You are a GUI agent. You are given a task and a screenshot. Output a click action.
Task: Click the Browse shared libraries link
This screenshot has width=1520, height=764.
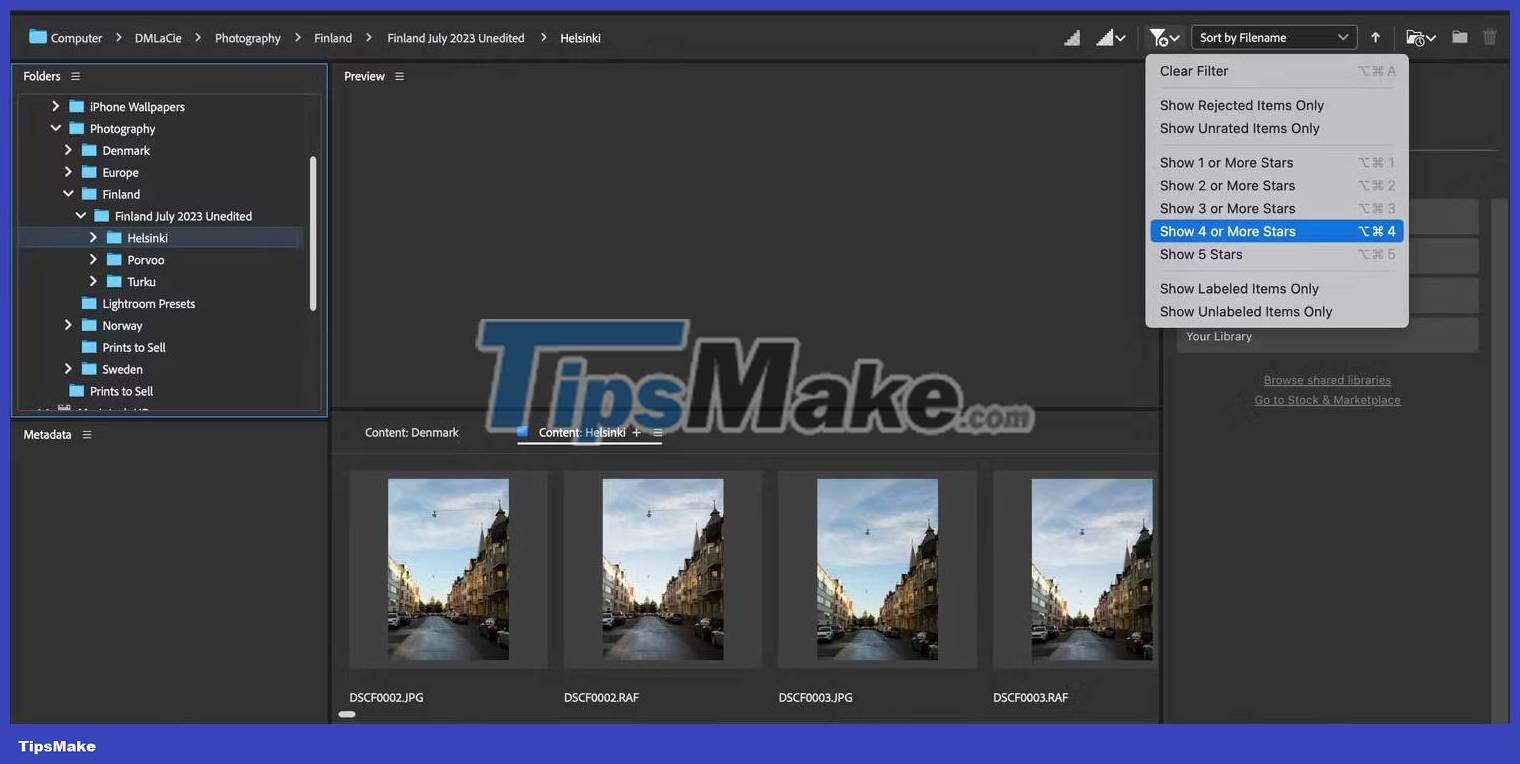(x=1327, y=380)
